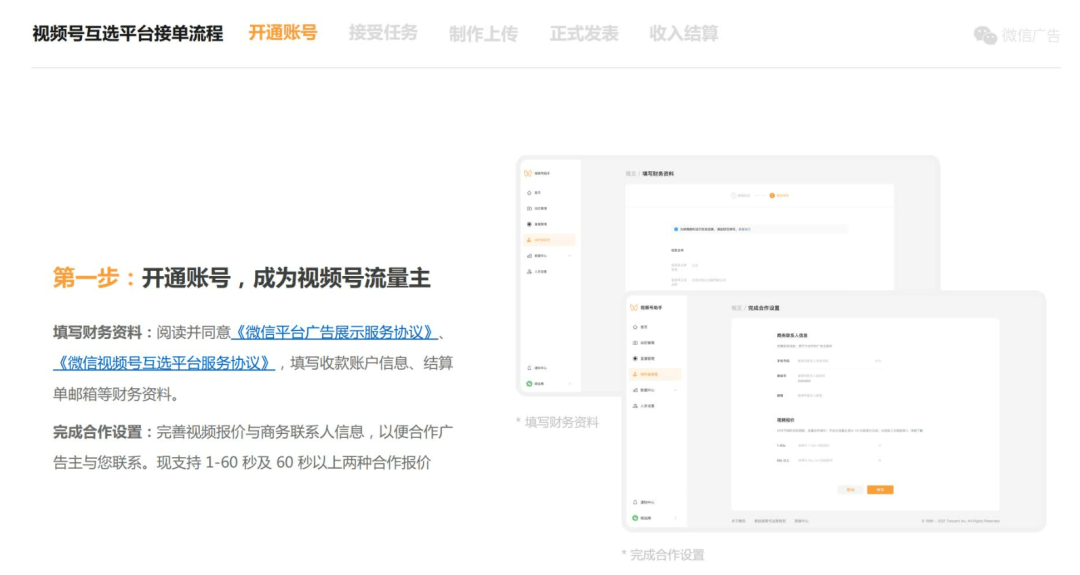Switch to the 接受任务 tab

[x=383, y=33]
